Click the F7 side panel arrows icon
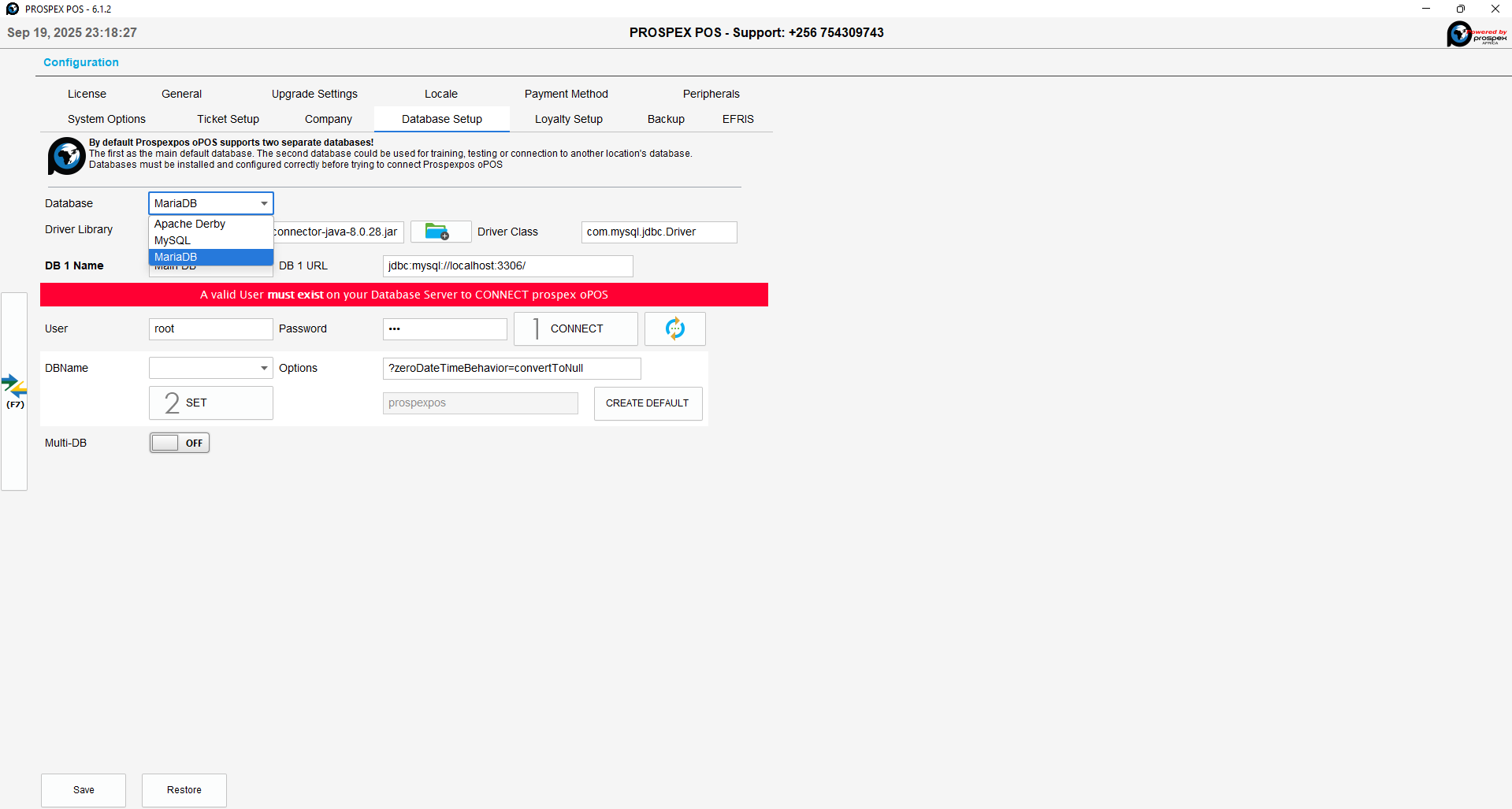1512x809 pixels. pyautogui.click(x=14, y=391)
